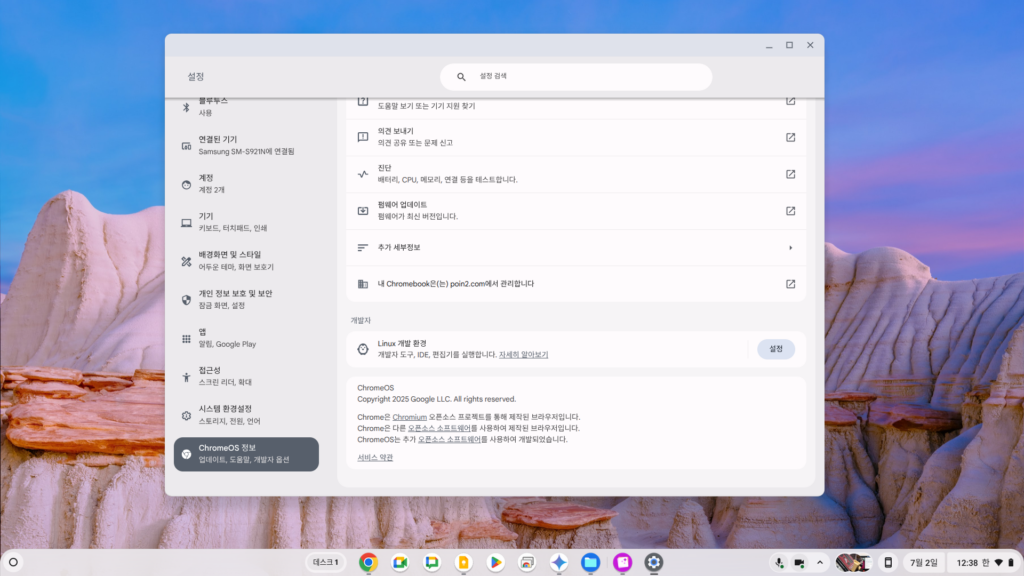The image size is (1024, 576).
Task: Open 오픈소스 소프트웨어 link in the ChromeOS line
Action: [x=449, y=440]
